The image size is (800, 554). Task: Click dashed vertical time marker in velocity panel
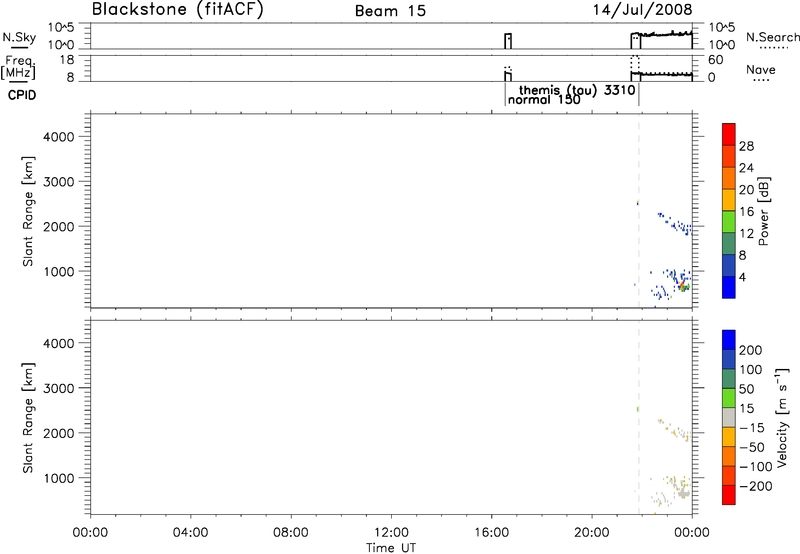pyautogui.click(x=639, y=417)
